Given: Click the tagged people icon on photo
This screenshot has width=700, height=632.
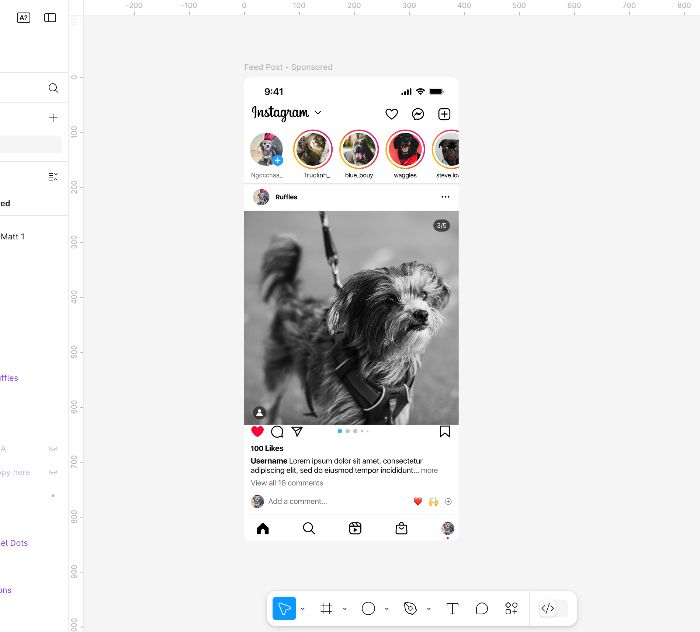Looking at the screenshot, I should pos(259,412).
